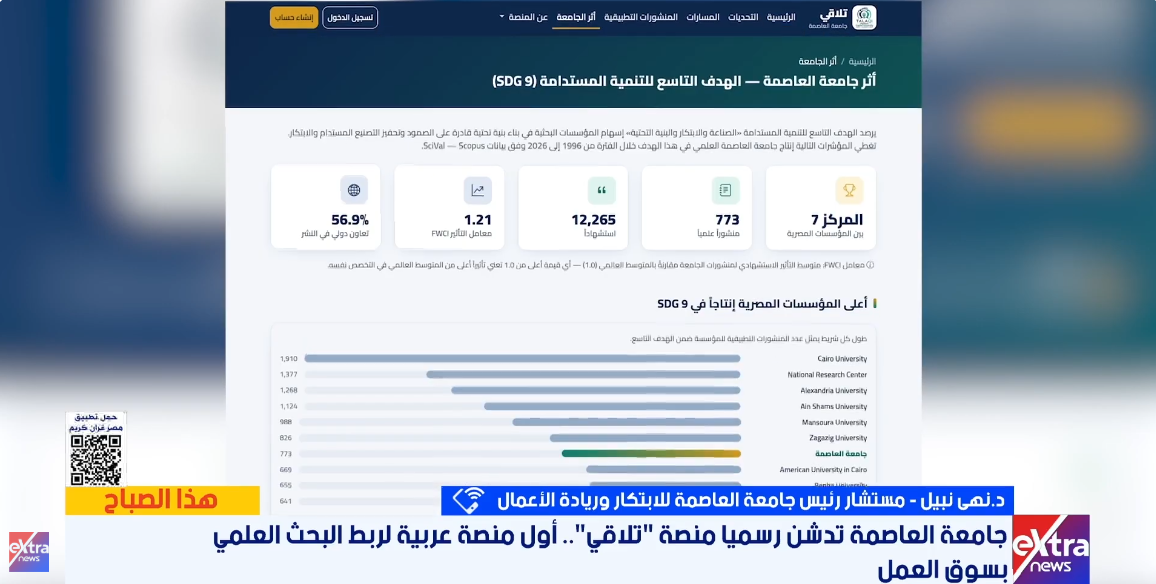Click the 'المركز 7' ranking figure

837,220
